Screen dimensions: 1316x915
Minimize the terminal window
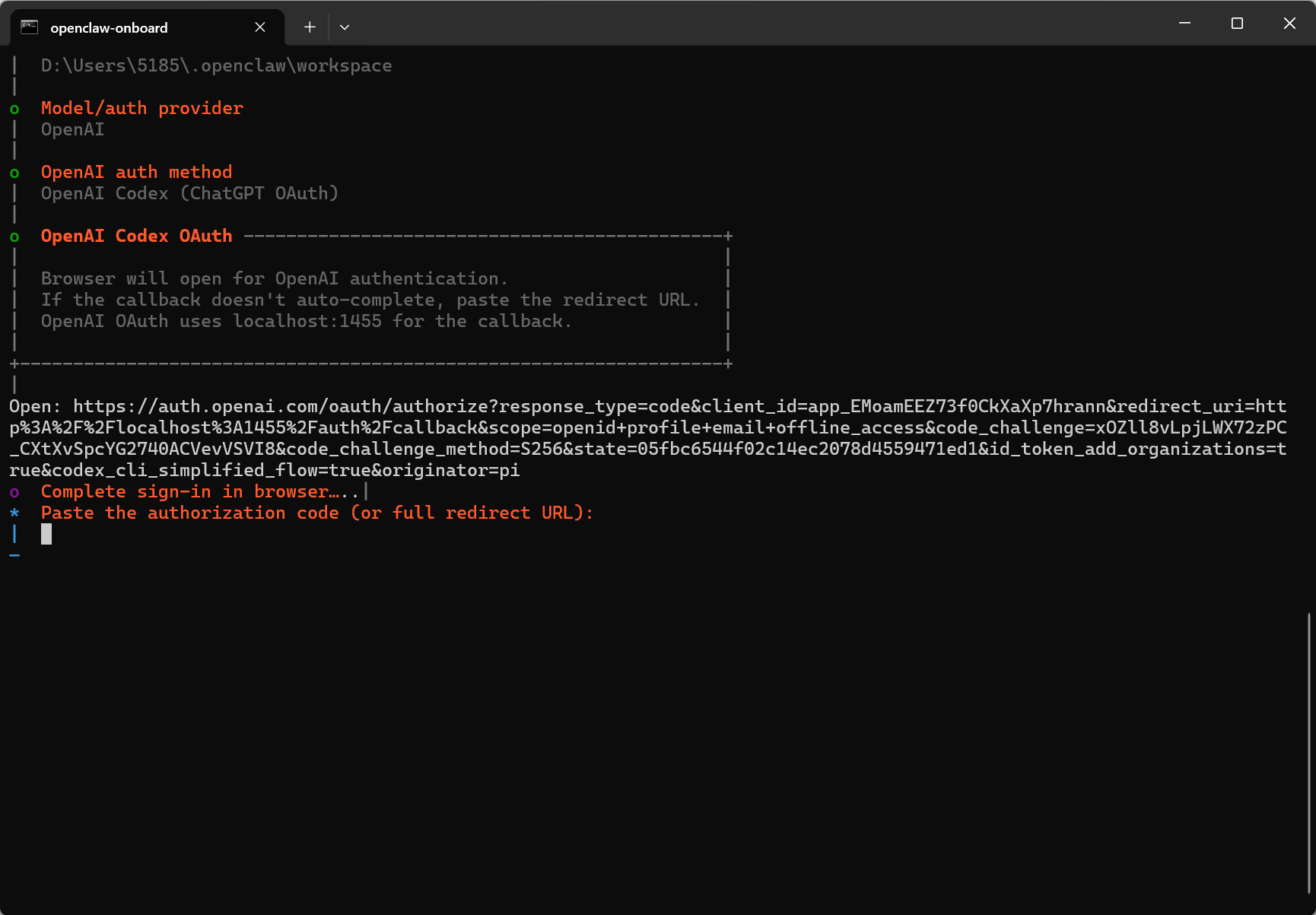click(1184, 24)
